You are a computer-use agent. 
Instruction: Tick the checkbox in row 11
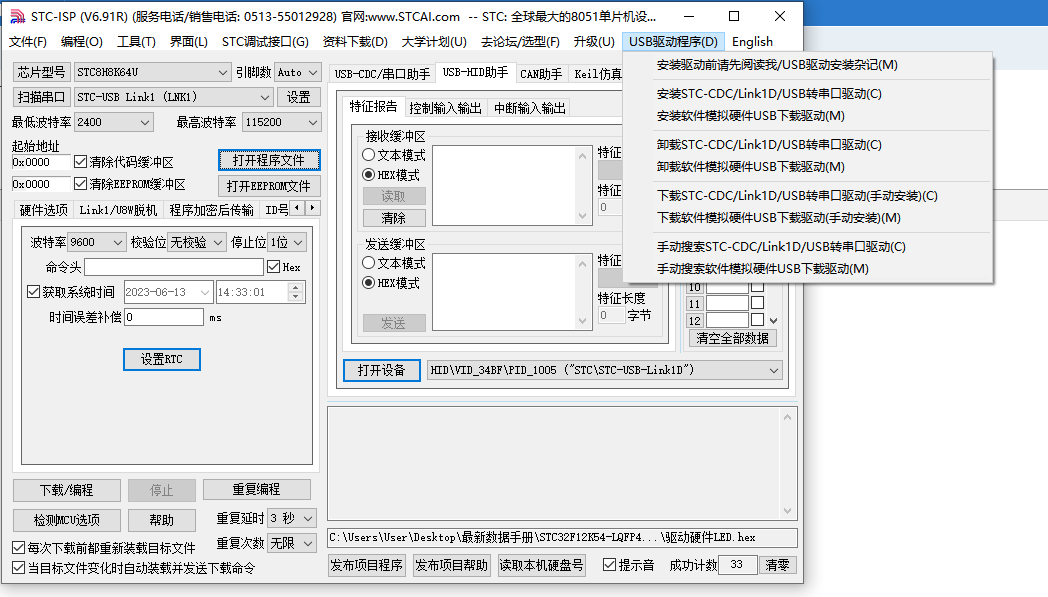(x=757, y=303)
